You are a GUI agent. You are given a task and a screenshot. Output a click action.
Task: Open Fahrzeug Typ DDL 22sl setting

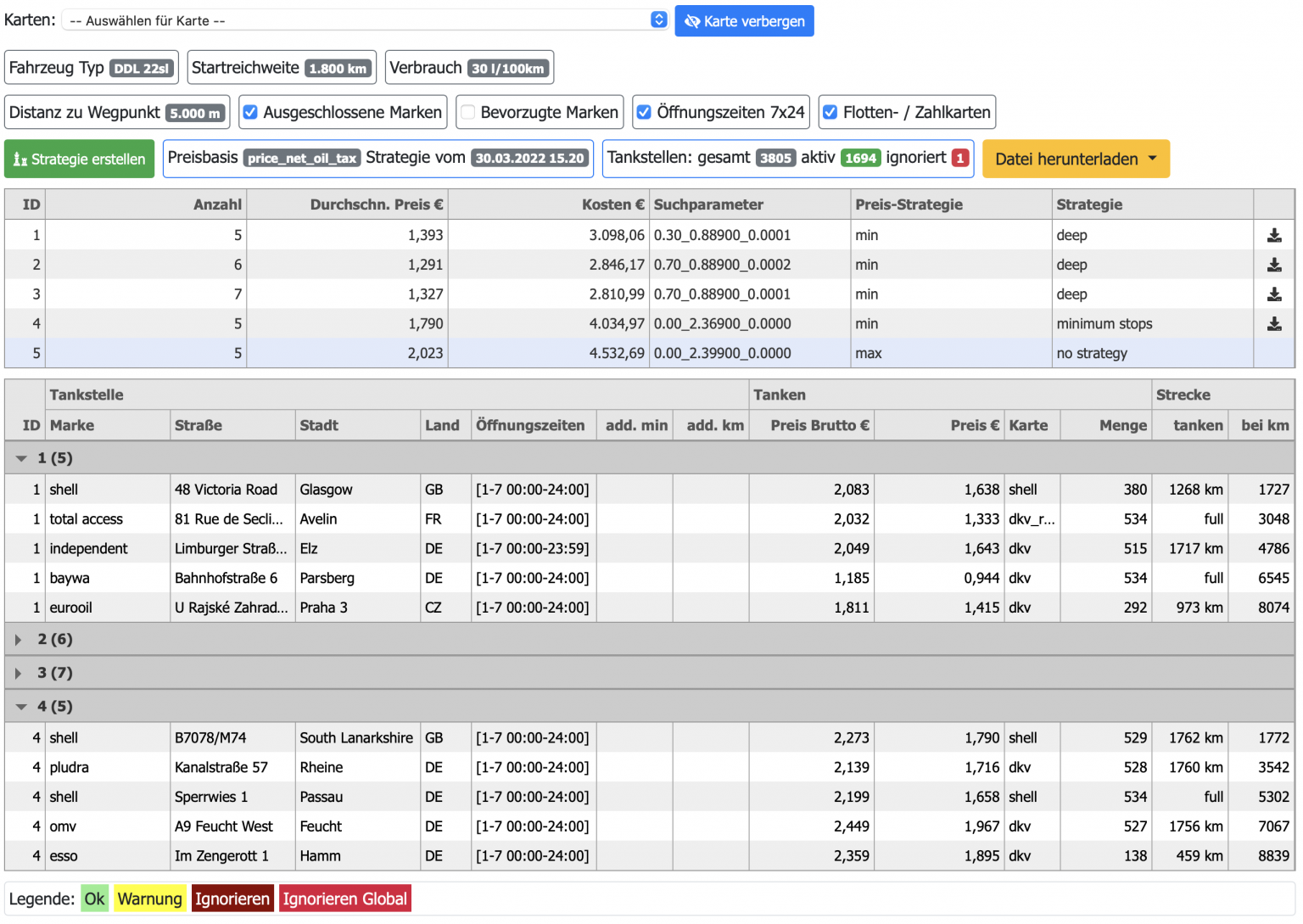click(92, 68)
